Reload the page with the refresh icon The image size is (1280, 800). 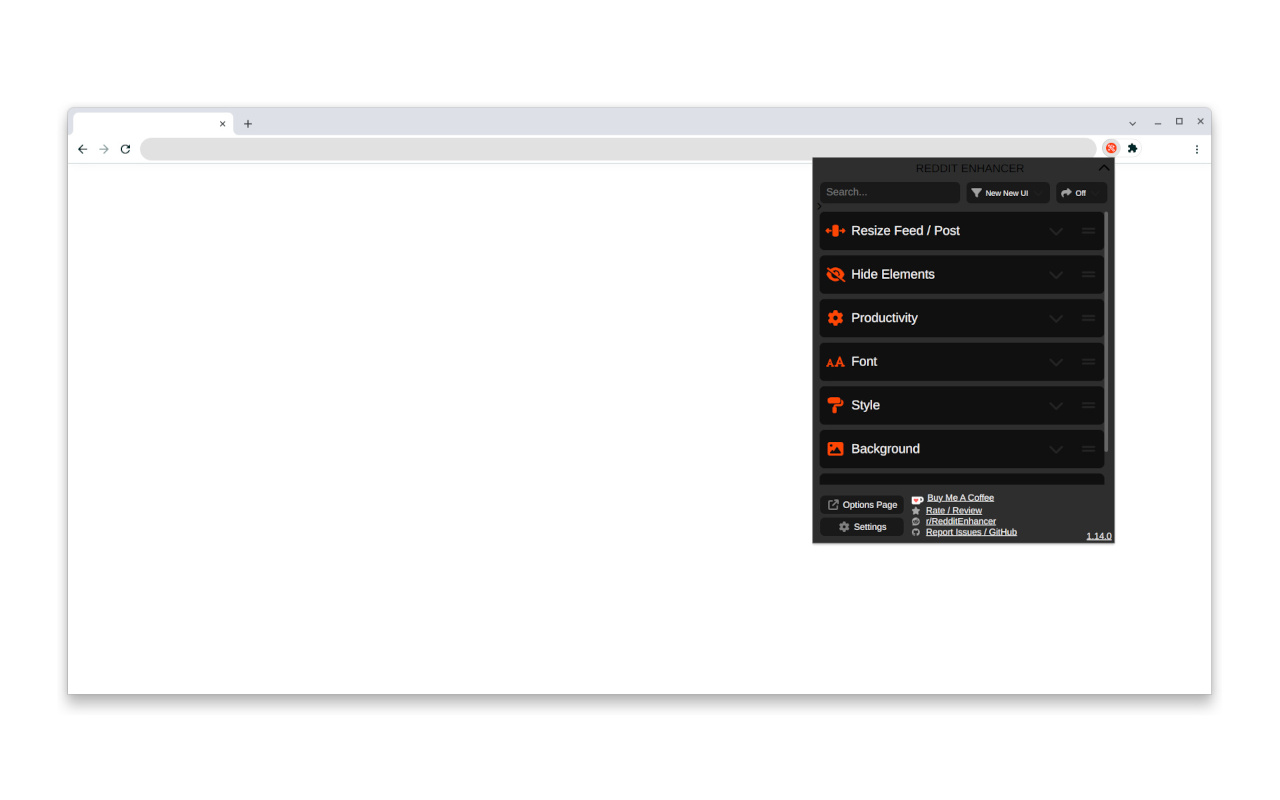tap(125, 149)
